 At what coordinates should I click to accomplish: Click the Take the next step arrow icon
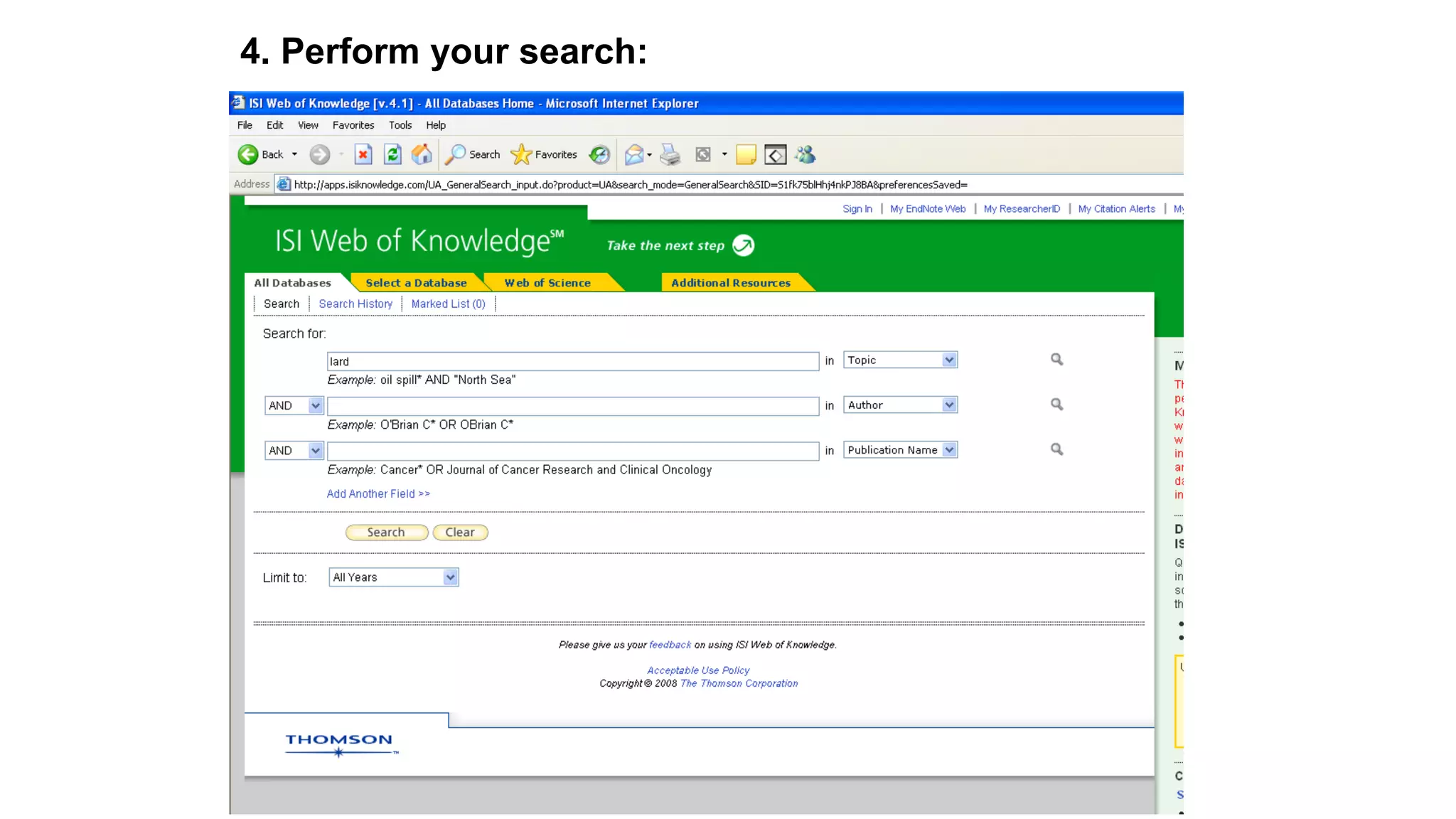point(744,245)
